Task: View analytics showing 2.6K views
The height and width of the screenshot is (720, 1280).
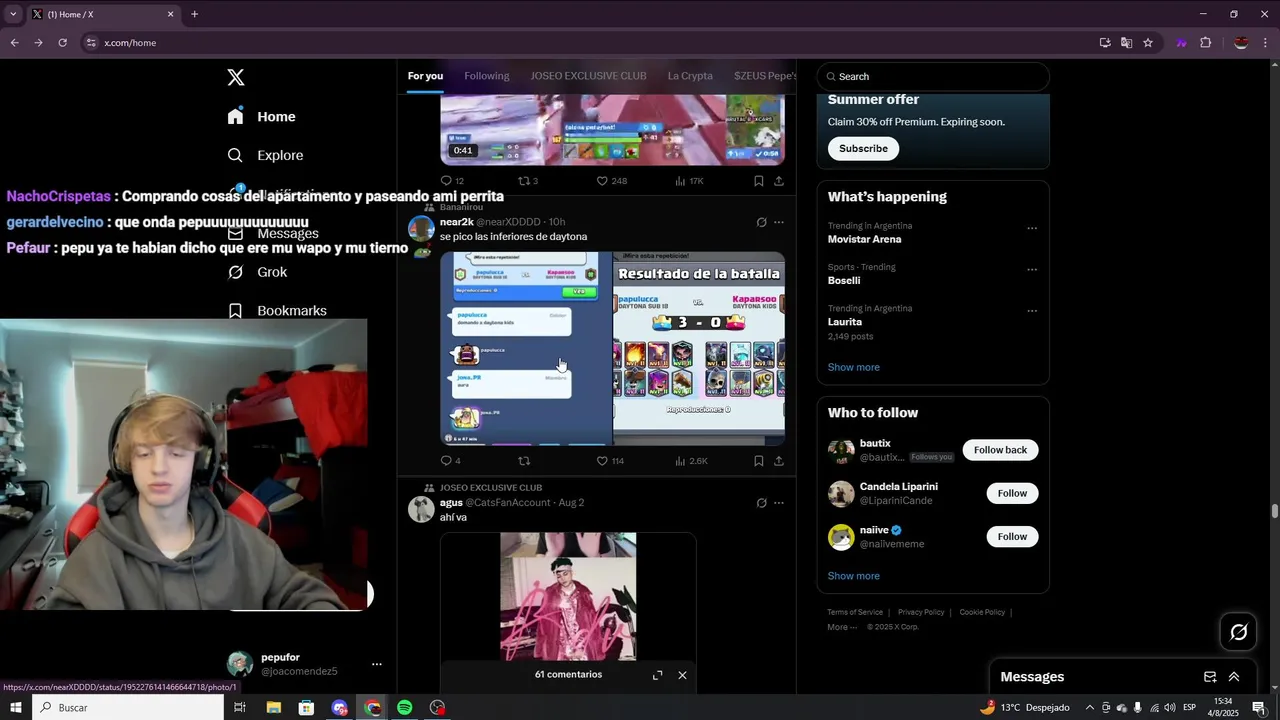Action: click(x=691, y=461)
